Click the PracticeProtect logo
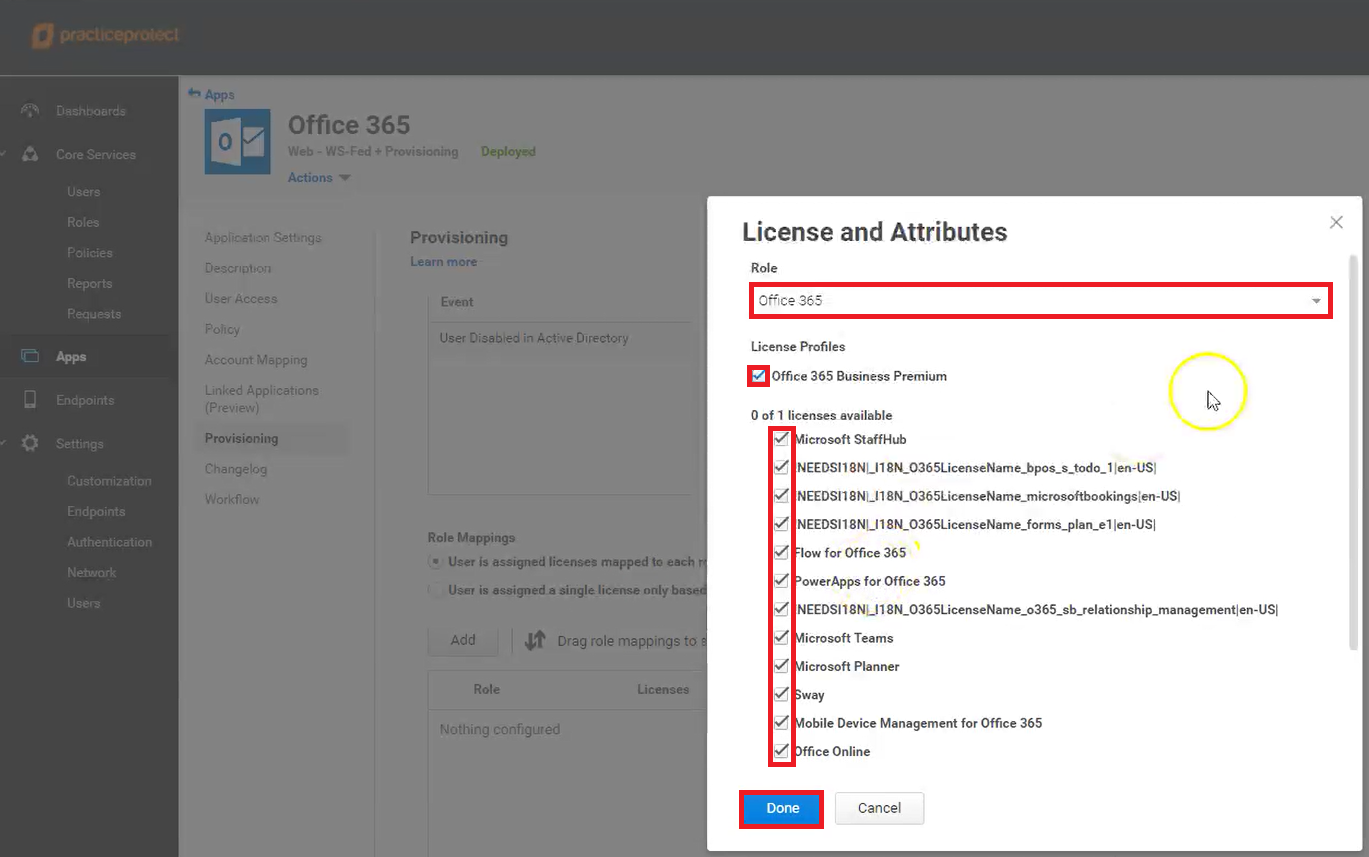 point(106,36)
